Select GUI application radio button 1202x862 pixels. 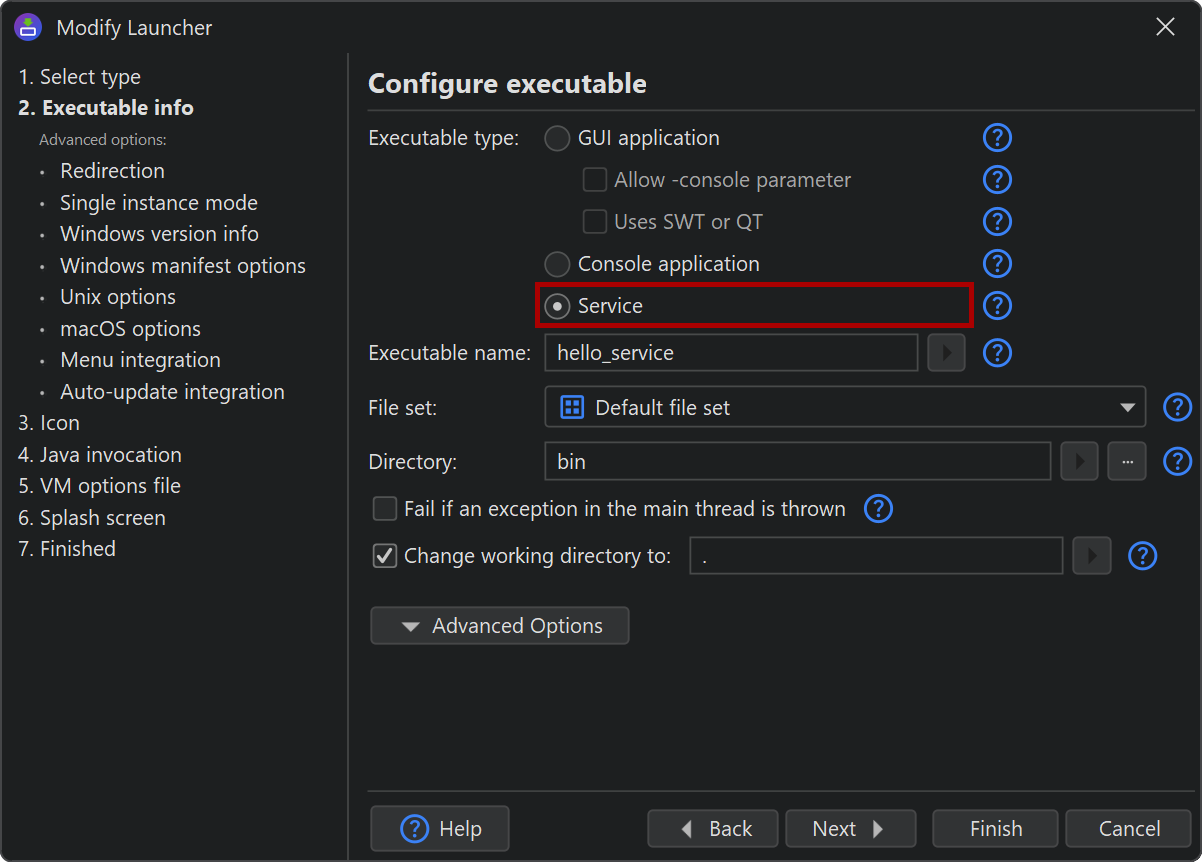click(x=557, y=139)
